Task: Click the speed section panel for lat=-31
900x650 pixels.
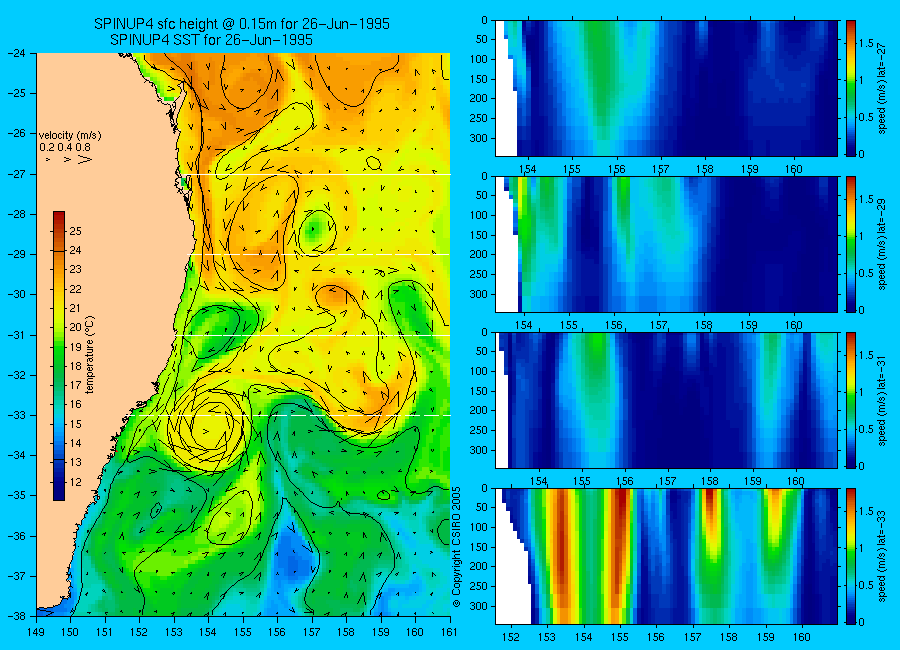Action: (x=666, y=400)
